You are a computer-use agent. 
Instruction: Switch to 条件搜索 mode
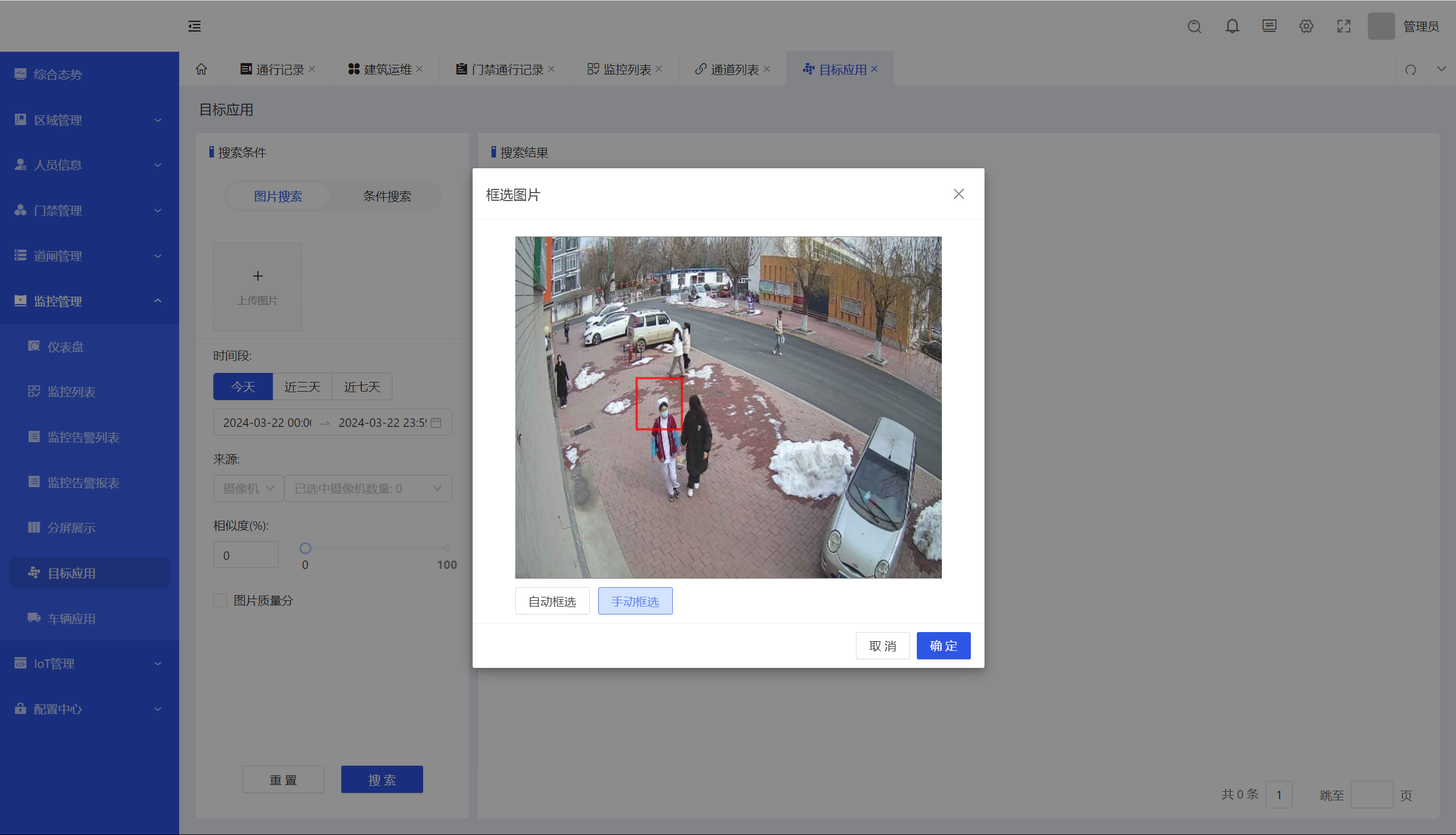coord(387,196)
